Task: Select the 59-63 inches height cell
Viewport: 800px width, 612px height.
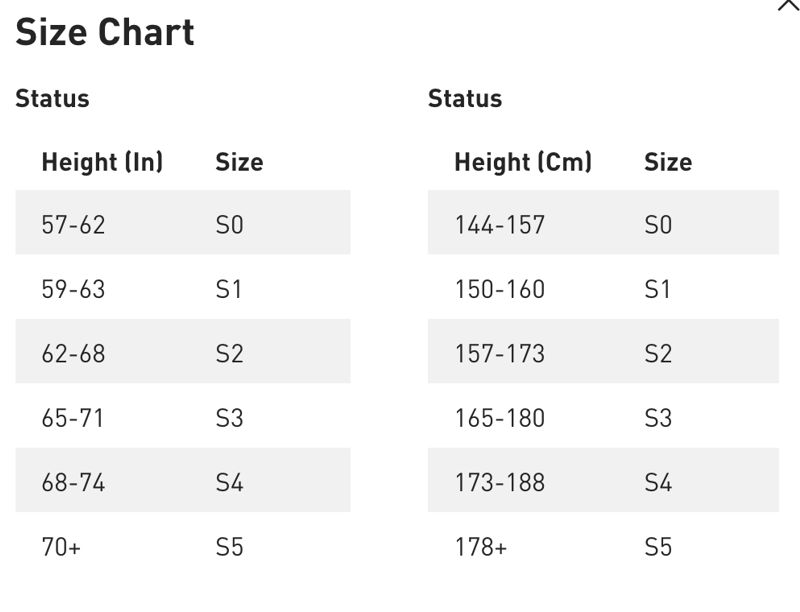Action: point(73,290)
